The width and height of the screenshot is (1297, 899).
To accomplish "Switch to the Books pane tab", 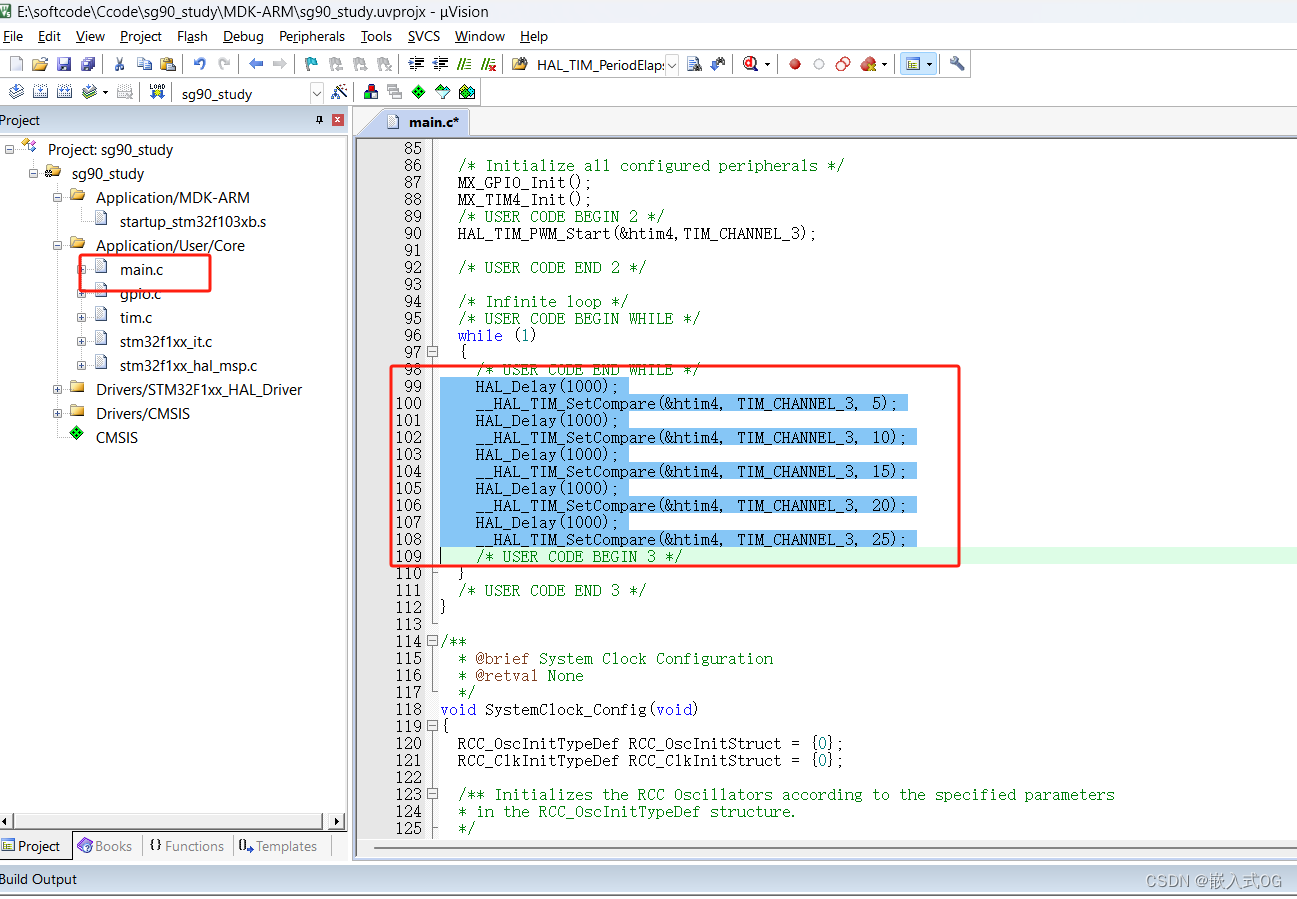I will tap(105, 846).
